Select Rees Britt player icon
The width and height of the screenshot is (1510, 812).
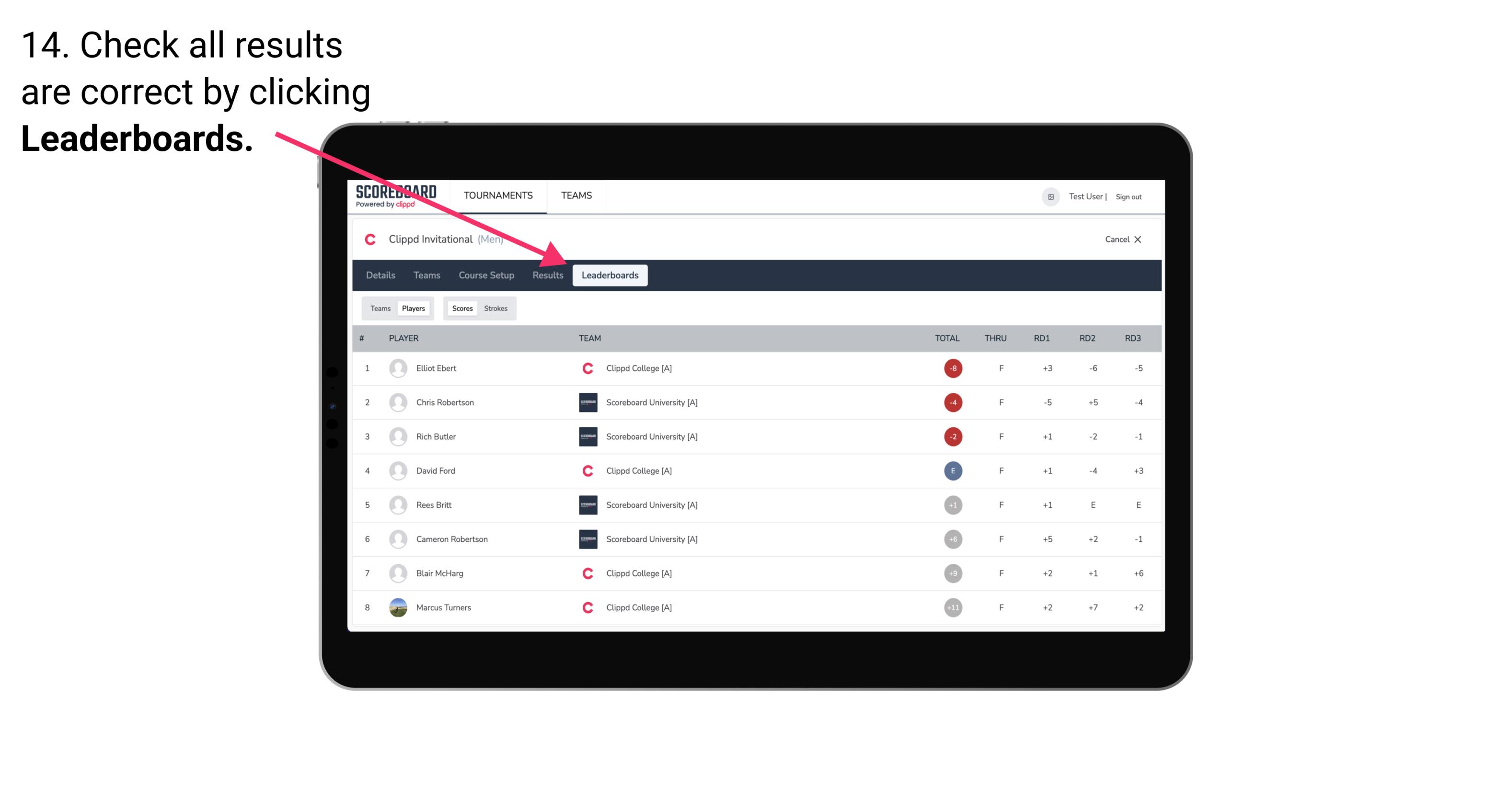pos(397,505)
